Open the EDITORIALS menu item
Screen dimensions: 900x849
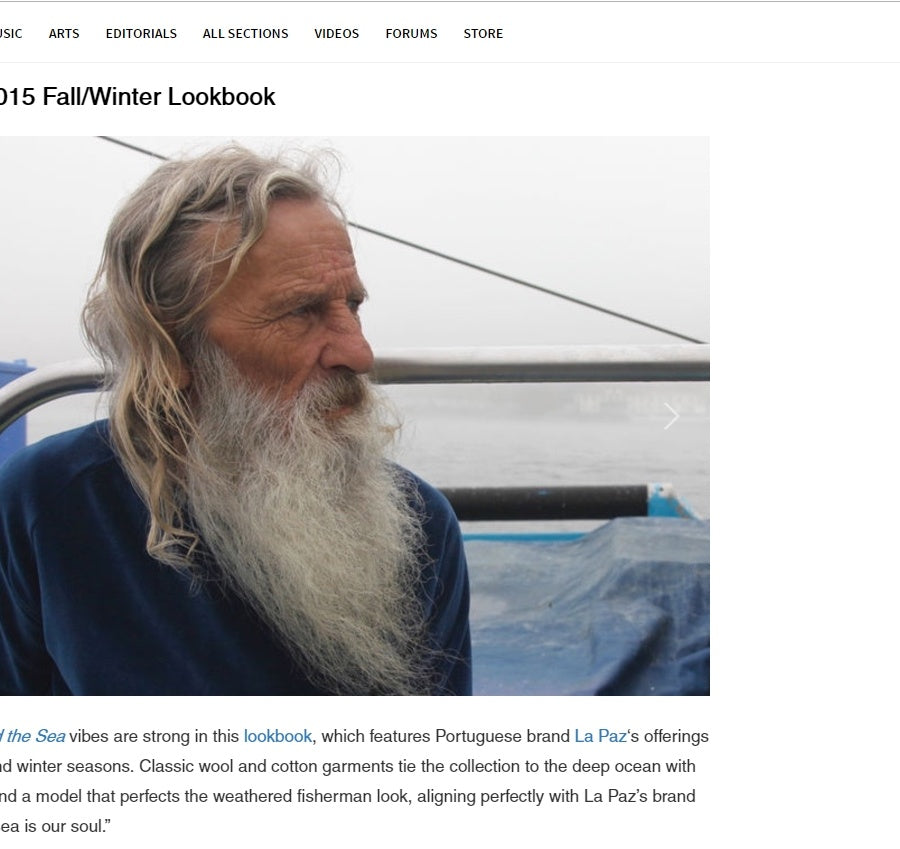[x=141, y=34]
